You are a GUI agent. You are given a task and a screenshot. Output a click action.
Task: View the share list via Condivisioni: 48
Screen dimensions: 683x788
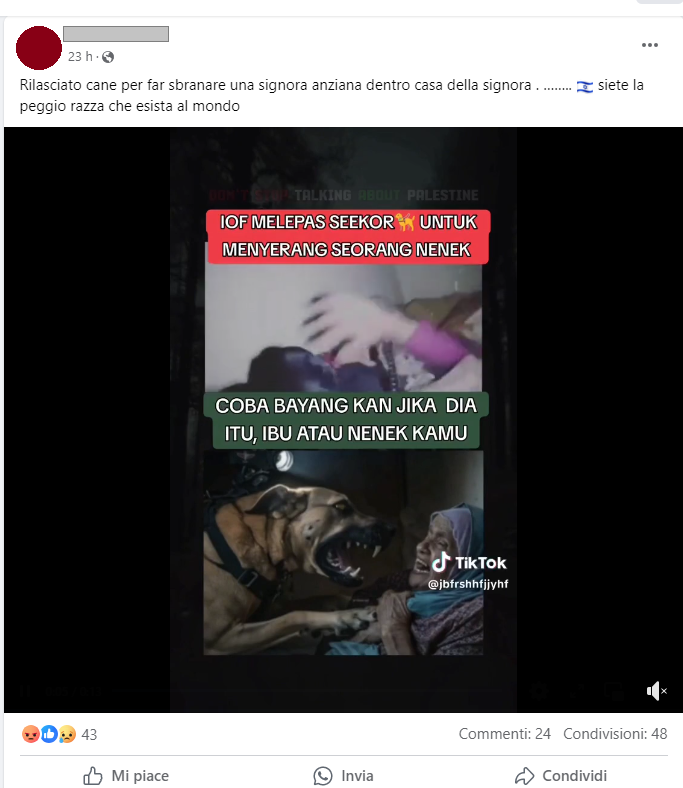pos(615,734)
